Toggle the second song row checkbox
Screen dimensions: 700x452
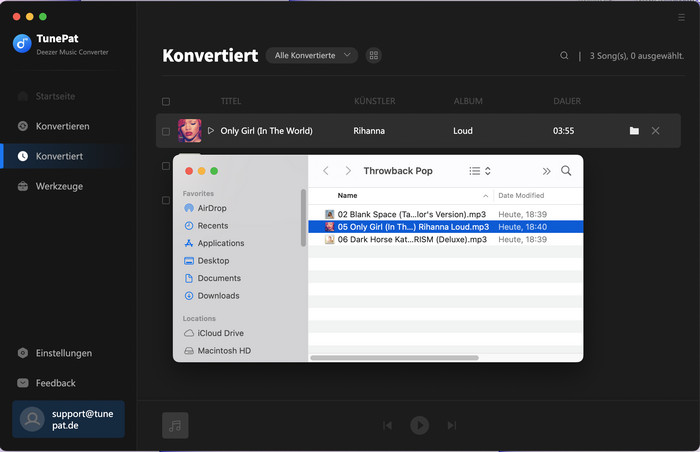coord(166,166)
